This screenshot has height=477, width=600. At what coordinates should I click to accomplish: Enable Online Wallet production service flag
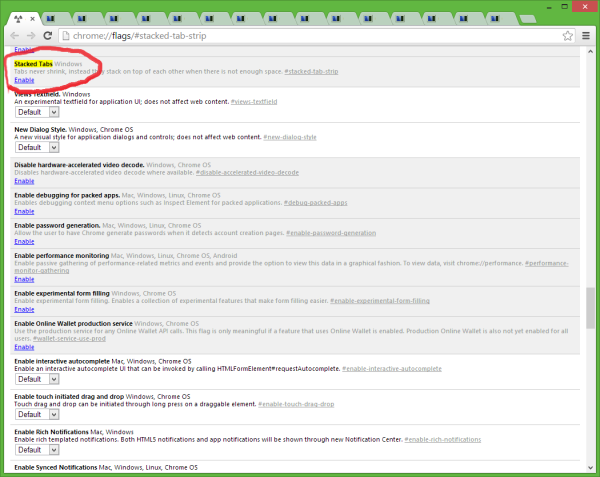24,347
